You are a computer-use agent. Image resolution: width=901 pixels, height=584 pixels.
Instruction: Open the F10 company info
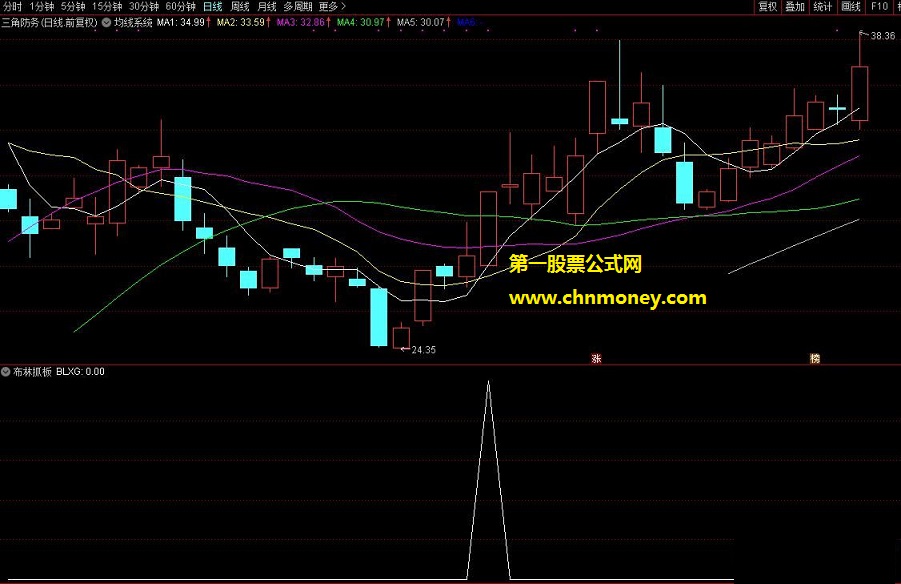pyautogui.click(x=879, y=6)
